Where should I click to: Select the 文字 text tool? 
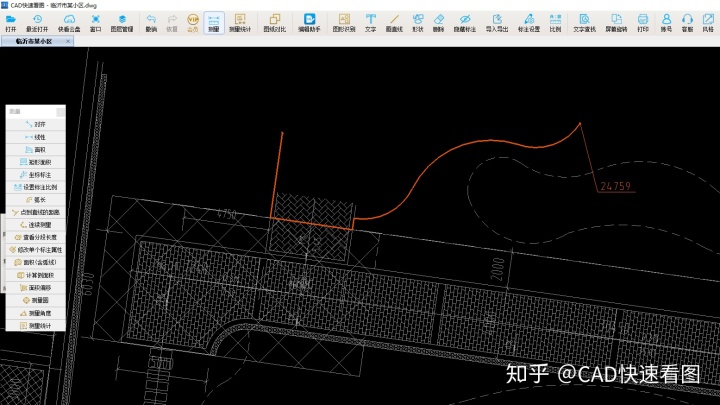(x=371, y=22)
